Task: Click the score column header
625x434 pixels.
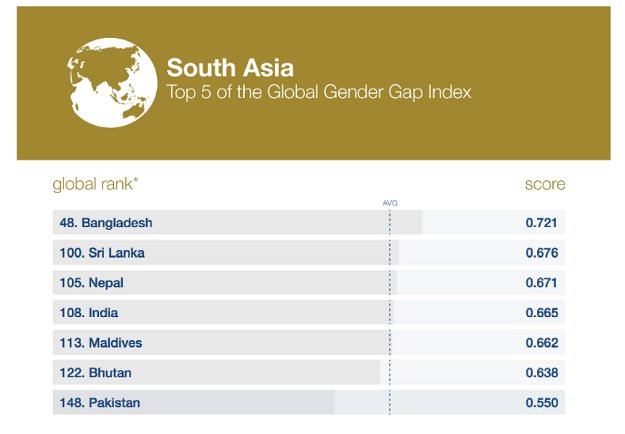Action: [545, 184]
